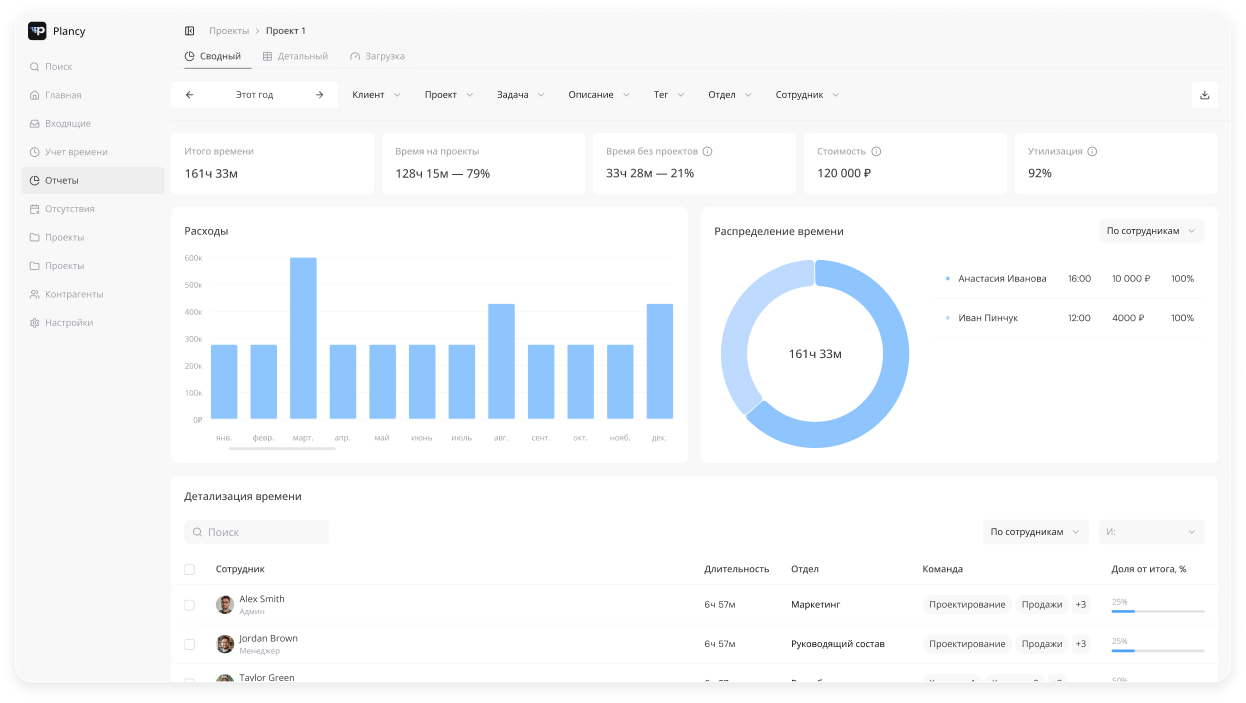Open По сотрудникам dropdown in Распределение времени
Screen dimensions: 1246x703
1150,231
